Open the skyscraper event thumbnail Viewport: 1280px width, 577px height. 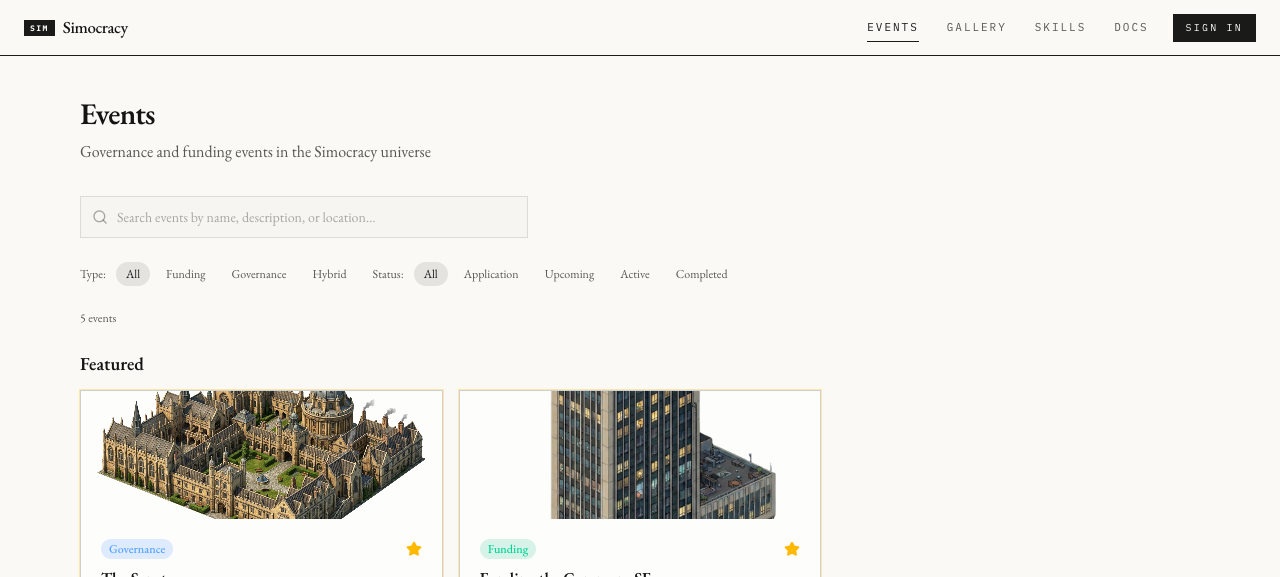(x=640, y=455)
